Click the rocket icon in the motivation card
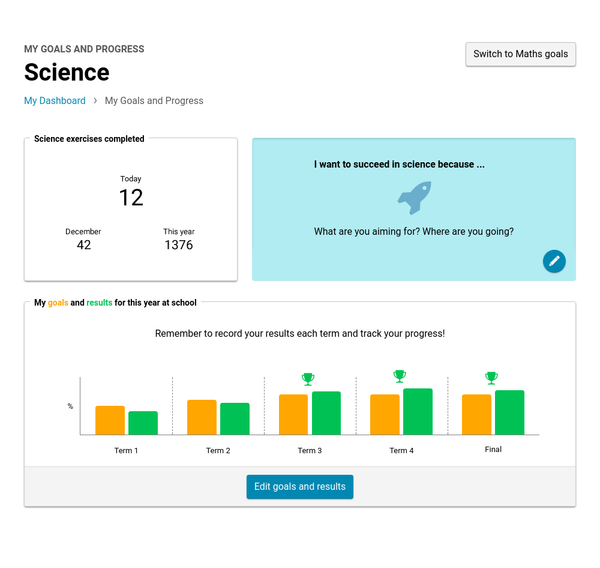 point(414,198)
